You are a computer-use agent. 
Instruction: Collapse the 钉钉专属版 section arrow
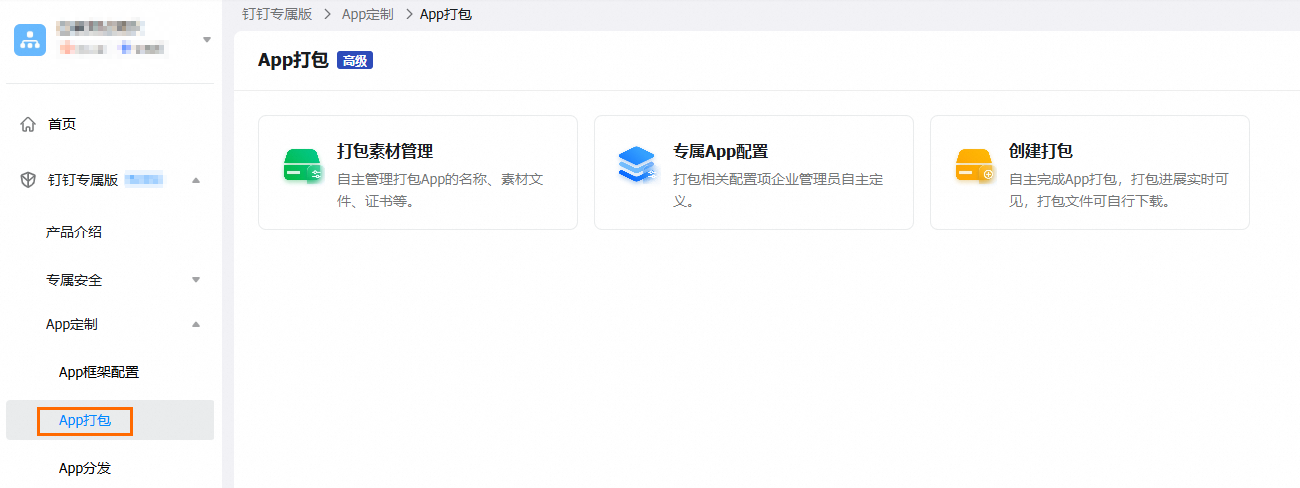196,180
